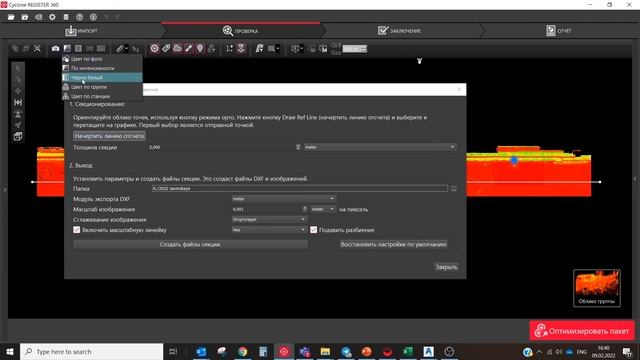Click the helmet-shaped toolbar icon

coord(259,49)
